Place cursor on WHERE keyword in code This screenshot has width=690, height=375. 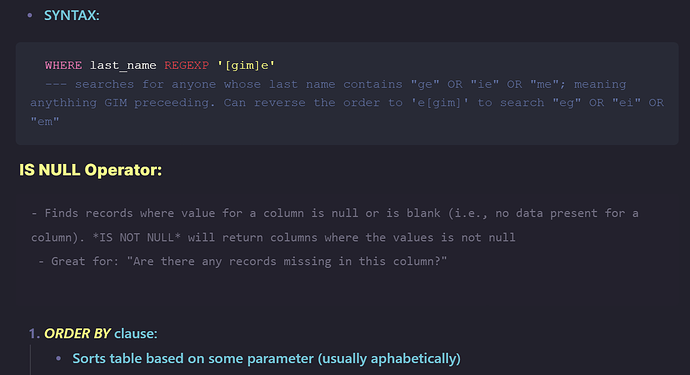pos(63,65)
